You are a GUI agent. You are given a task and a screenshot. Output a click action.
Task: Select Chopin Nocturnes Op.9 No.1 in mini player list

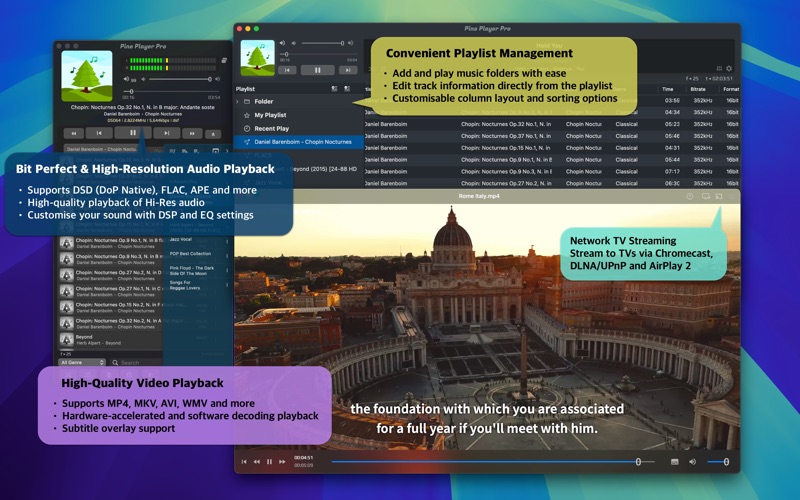tap(111, 243)
